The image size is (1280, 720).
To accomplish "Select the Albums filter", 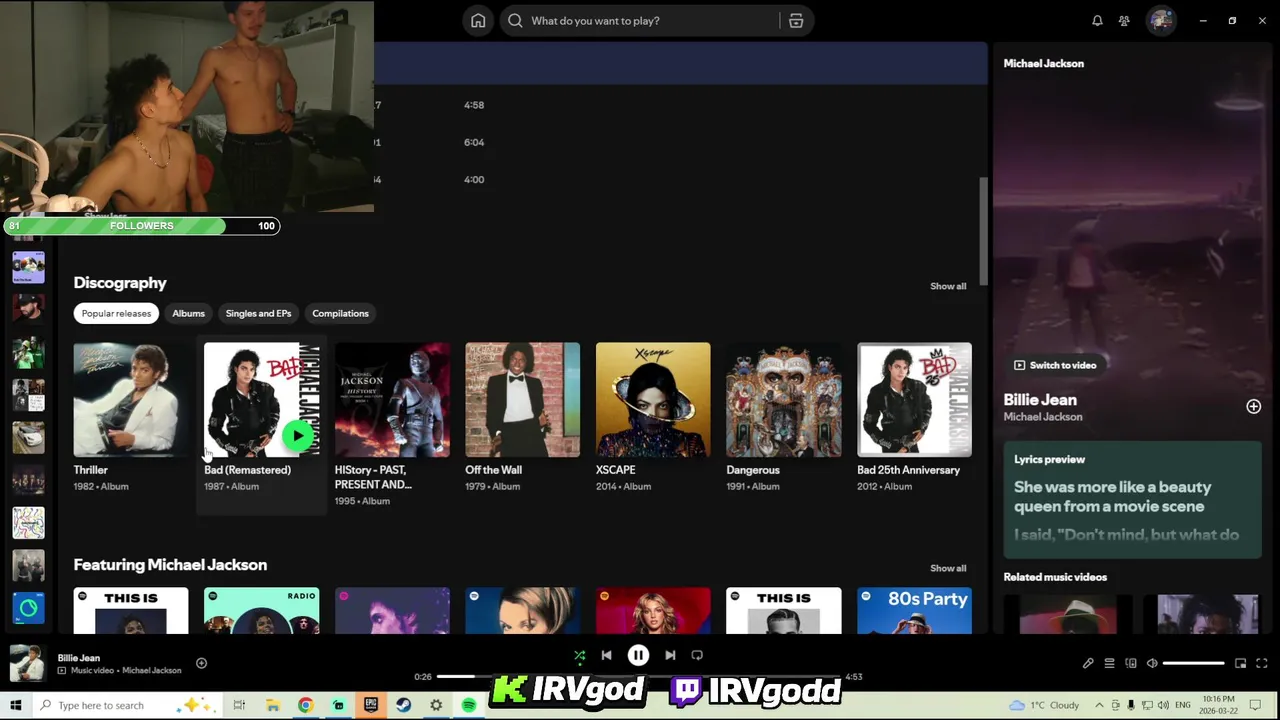I will [x=188, y=314].
